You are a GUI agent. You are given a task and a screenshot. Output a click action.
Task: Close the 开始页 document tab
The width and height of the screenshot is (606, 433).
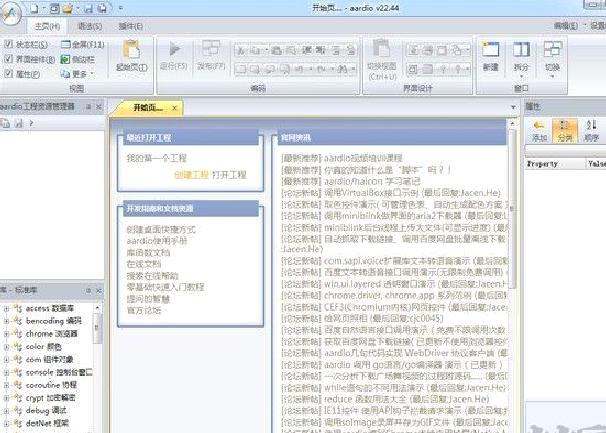click(174, 108)
